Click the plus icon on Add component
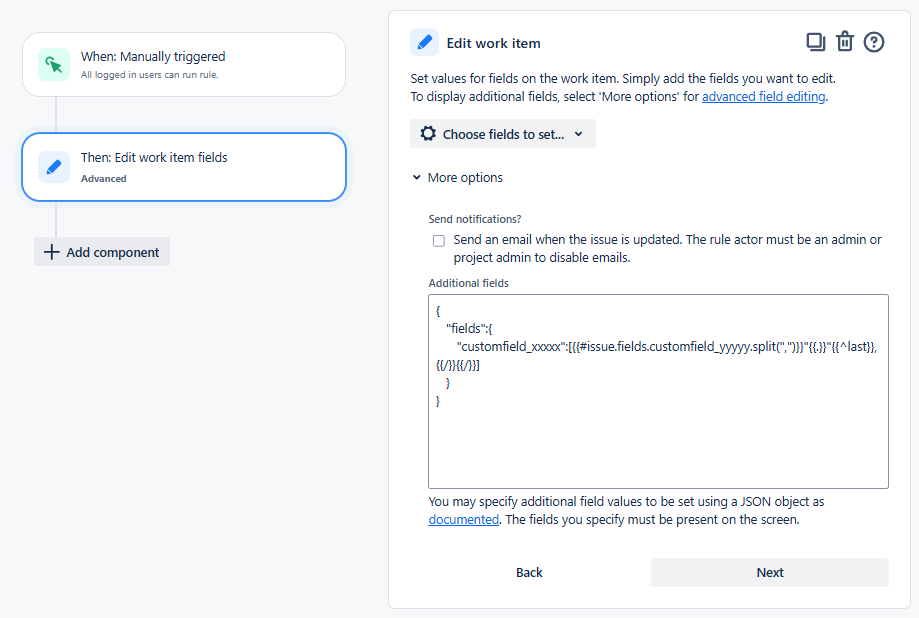The height and width of the screenshot is (618, 919). pos(51,251)
